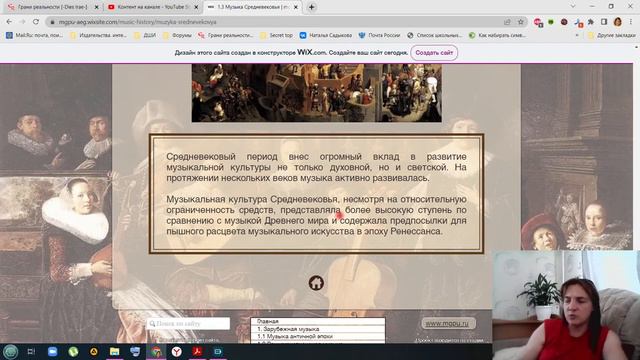Open the Windows Start button
This screenshot has height=360, width=640.
11,351
